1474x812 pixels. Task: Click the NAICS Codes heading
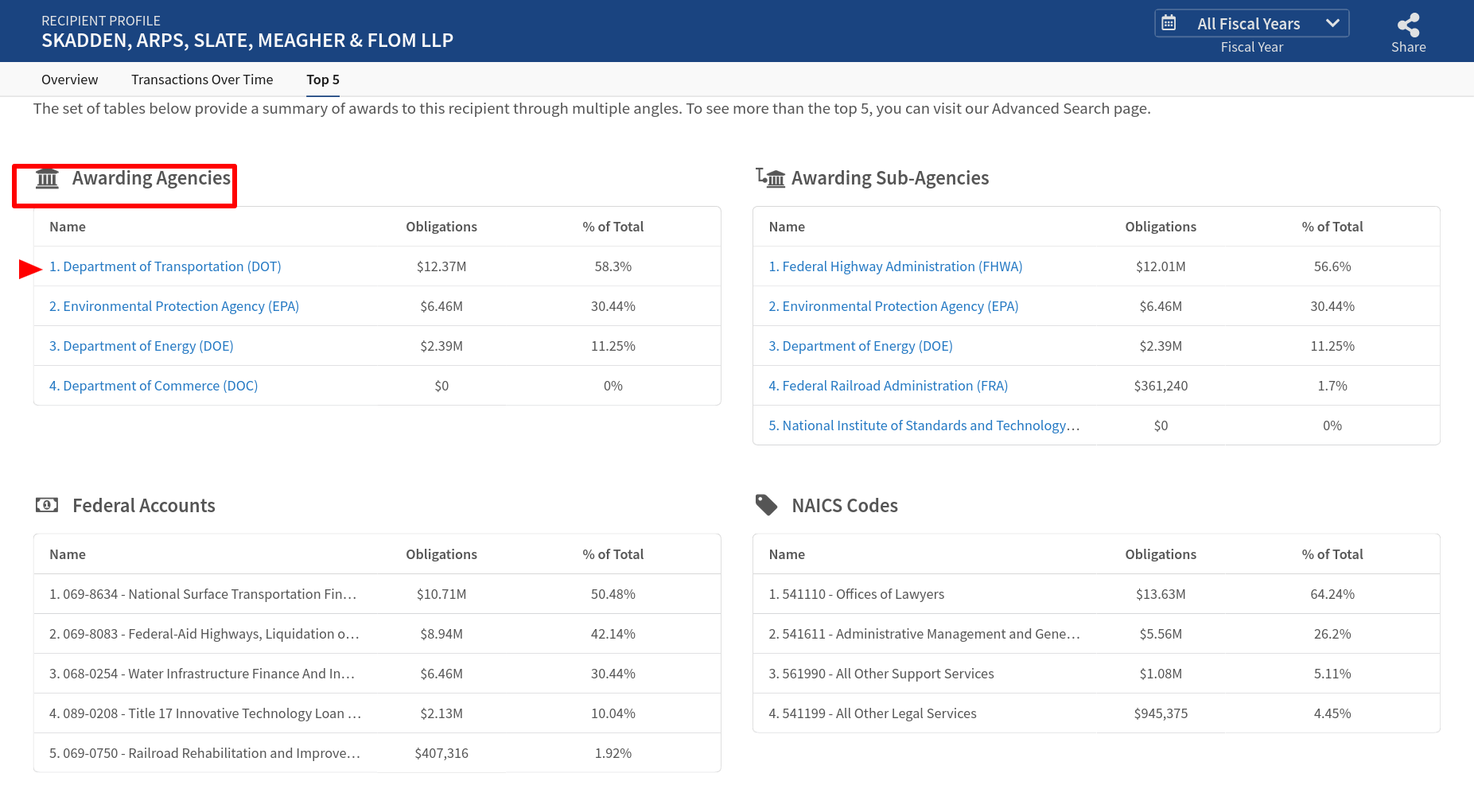[x=845, y=506]
